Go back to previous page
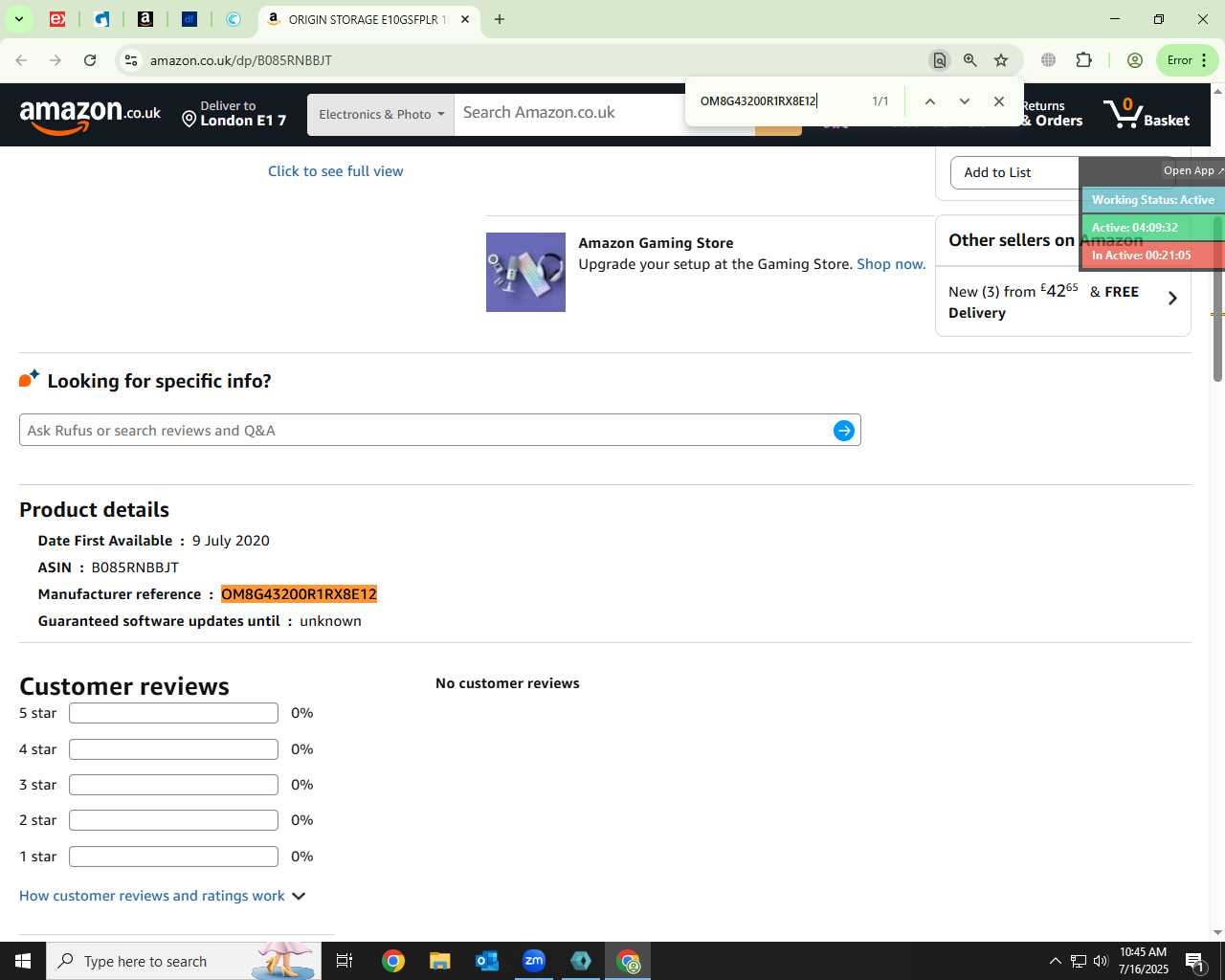The height and width of the screenshot is (980, 1225). pyautogui.click(x=21, y=60)
